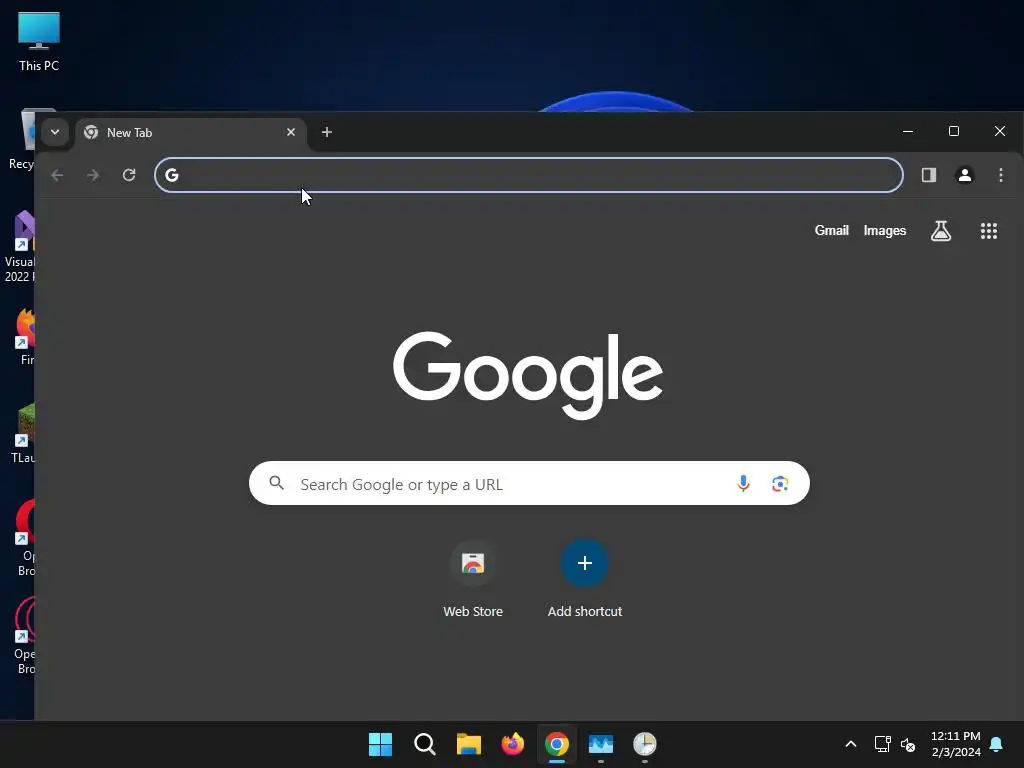Click the muted volume tray icon

[x=908, y=744]
